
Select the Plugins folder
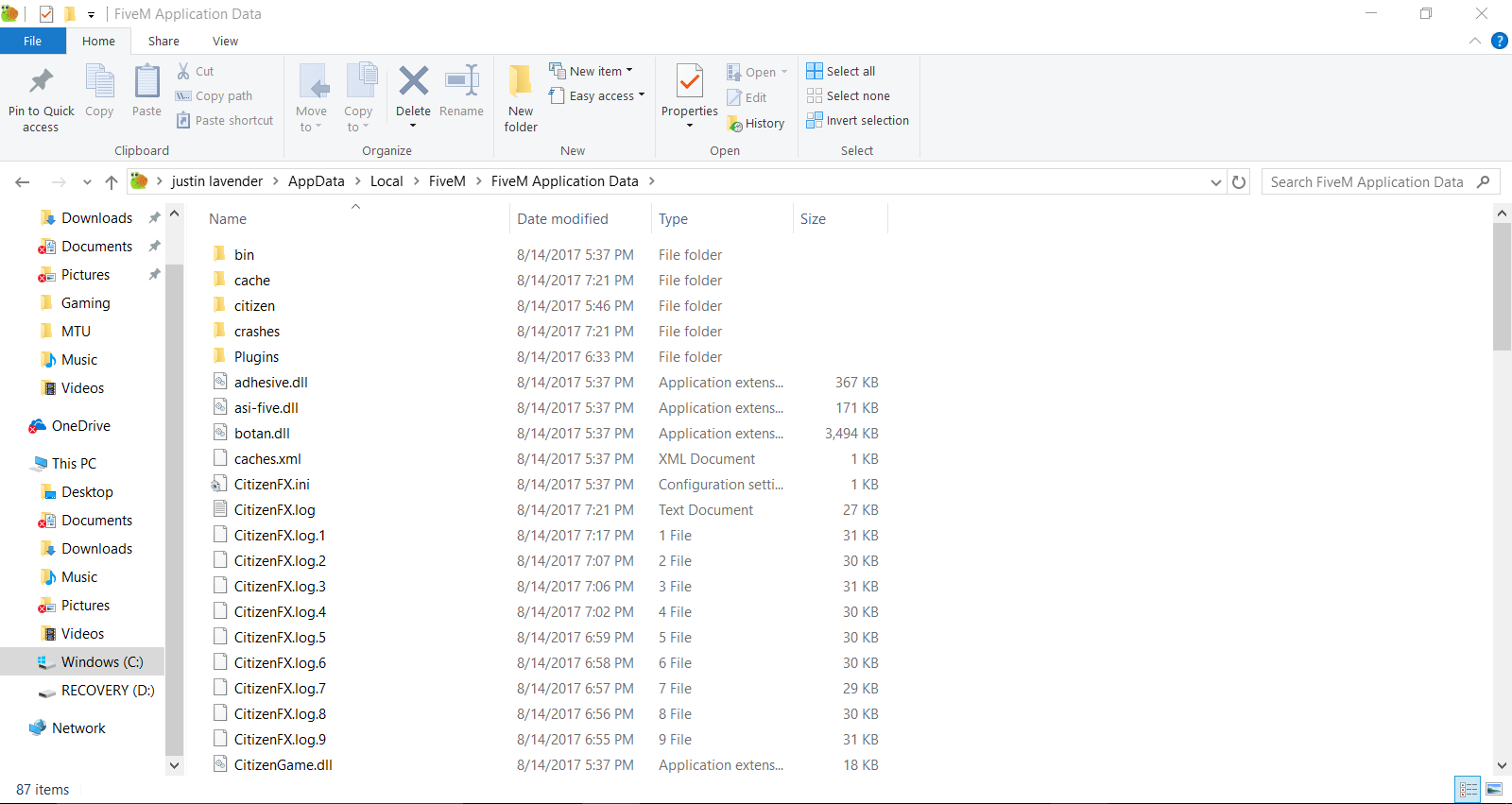[x=256, y=357]
